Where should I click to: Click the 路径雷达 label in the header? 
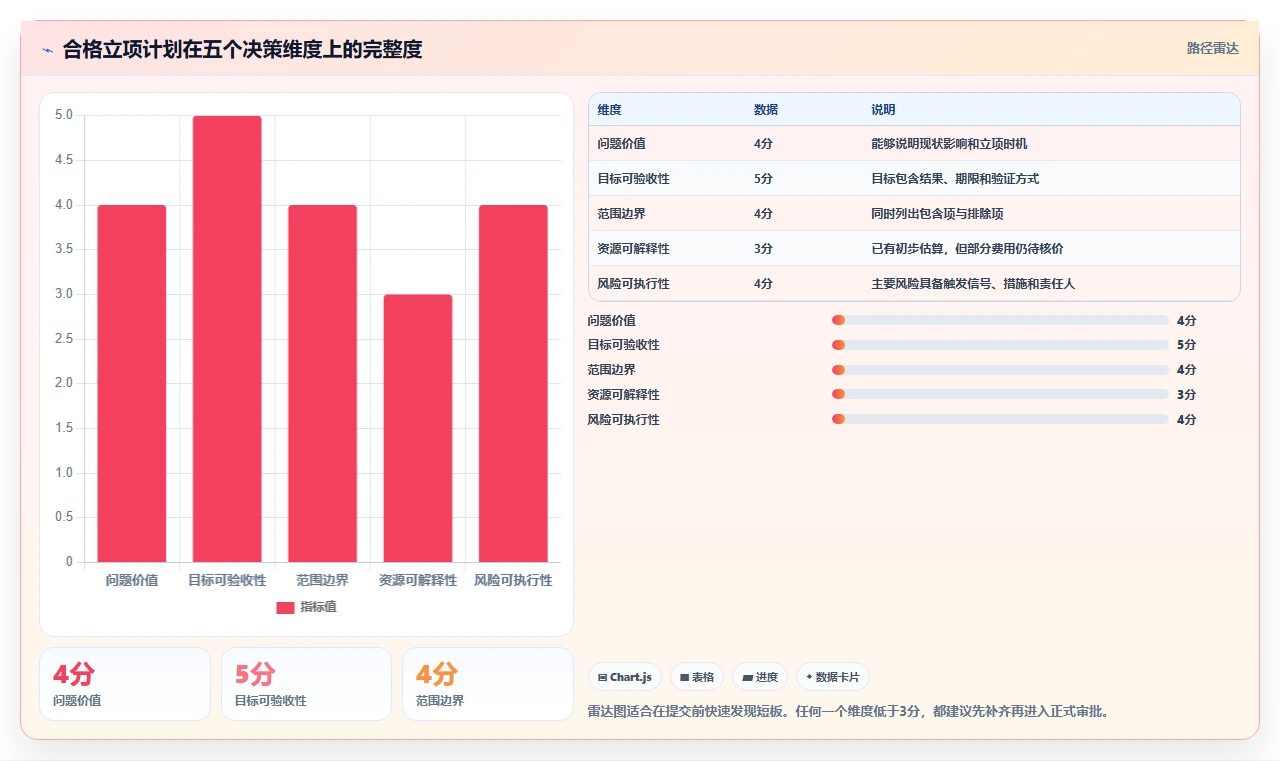click(1212, 48)
